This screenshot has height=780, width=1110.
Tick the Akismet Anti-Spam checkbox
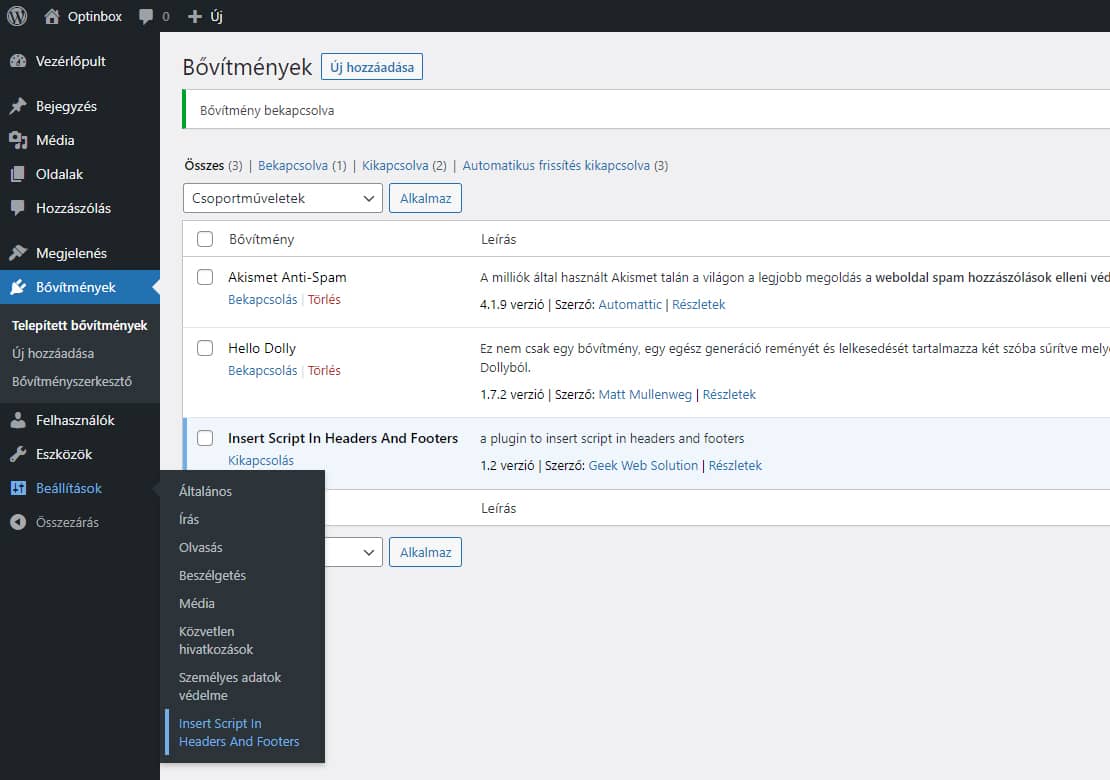coord(205,277)
